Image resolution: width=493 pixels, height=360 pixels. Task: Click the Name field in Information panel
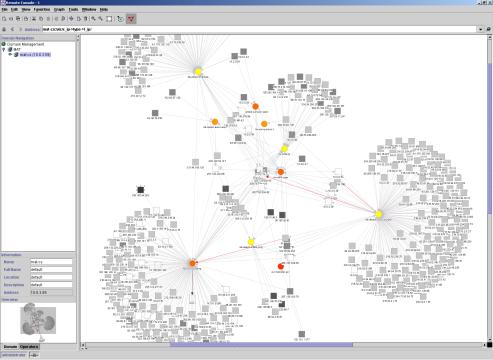coord(51,262)
